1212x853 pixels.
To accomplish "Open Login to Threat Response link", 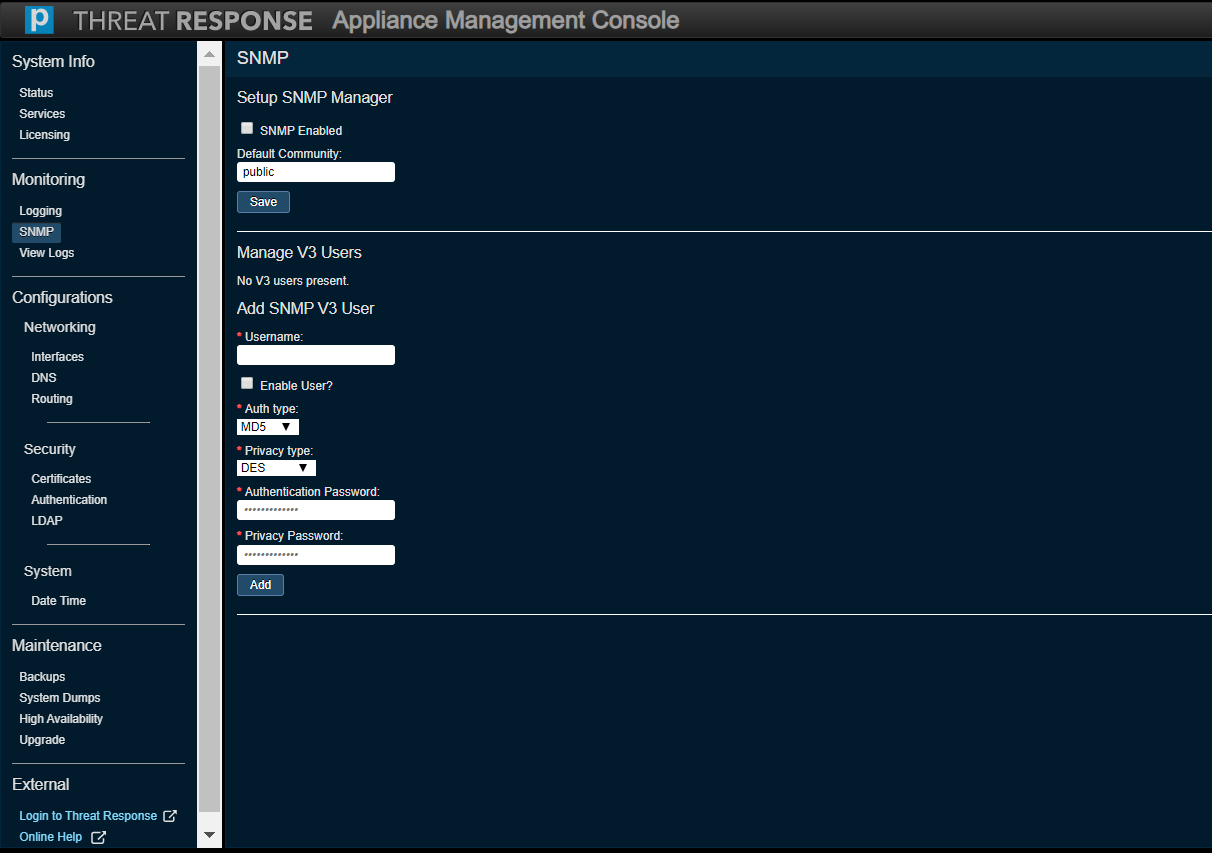I will [88, 816].
